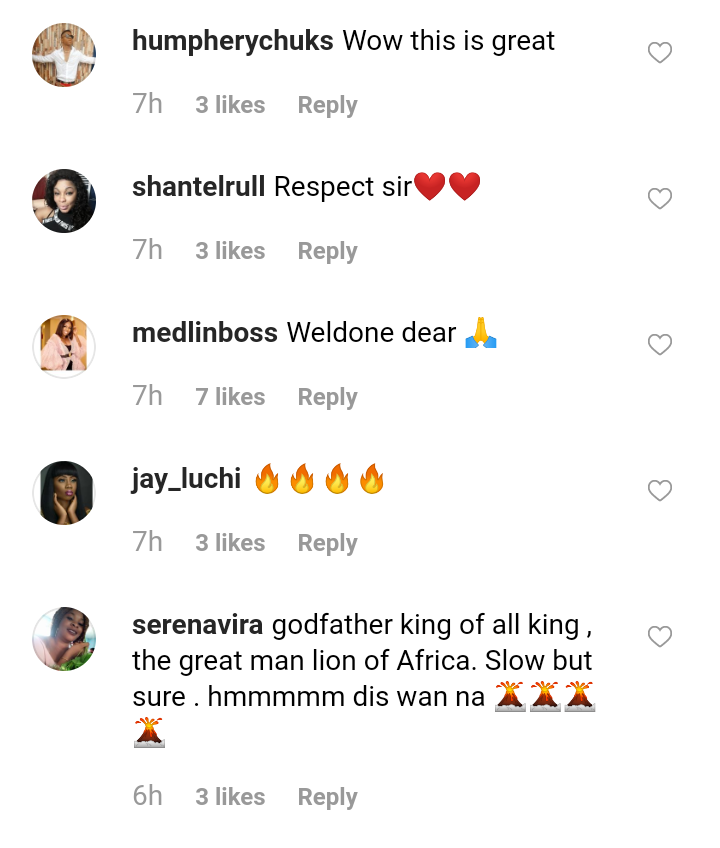Reply to humpherychuks' comment
This screenshot has width=720, height=848.
[x=327, y=105]
